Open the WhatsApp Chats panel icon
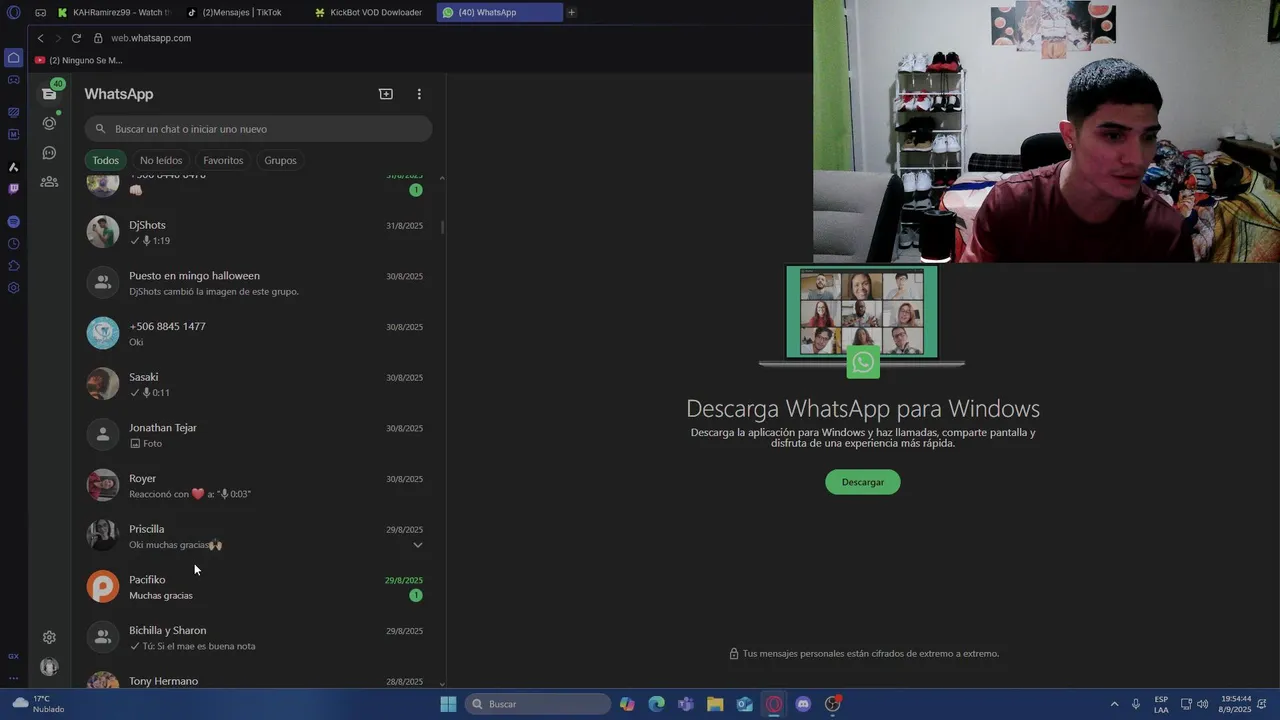 pos(49,94)
